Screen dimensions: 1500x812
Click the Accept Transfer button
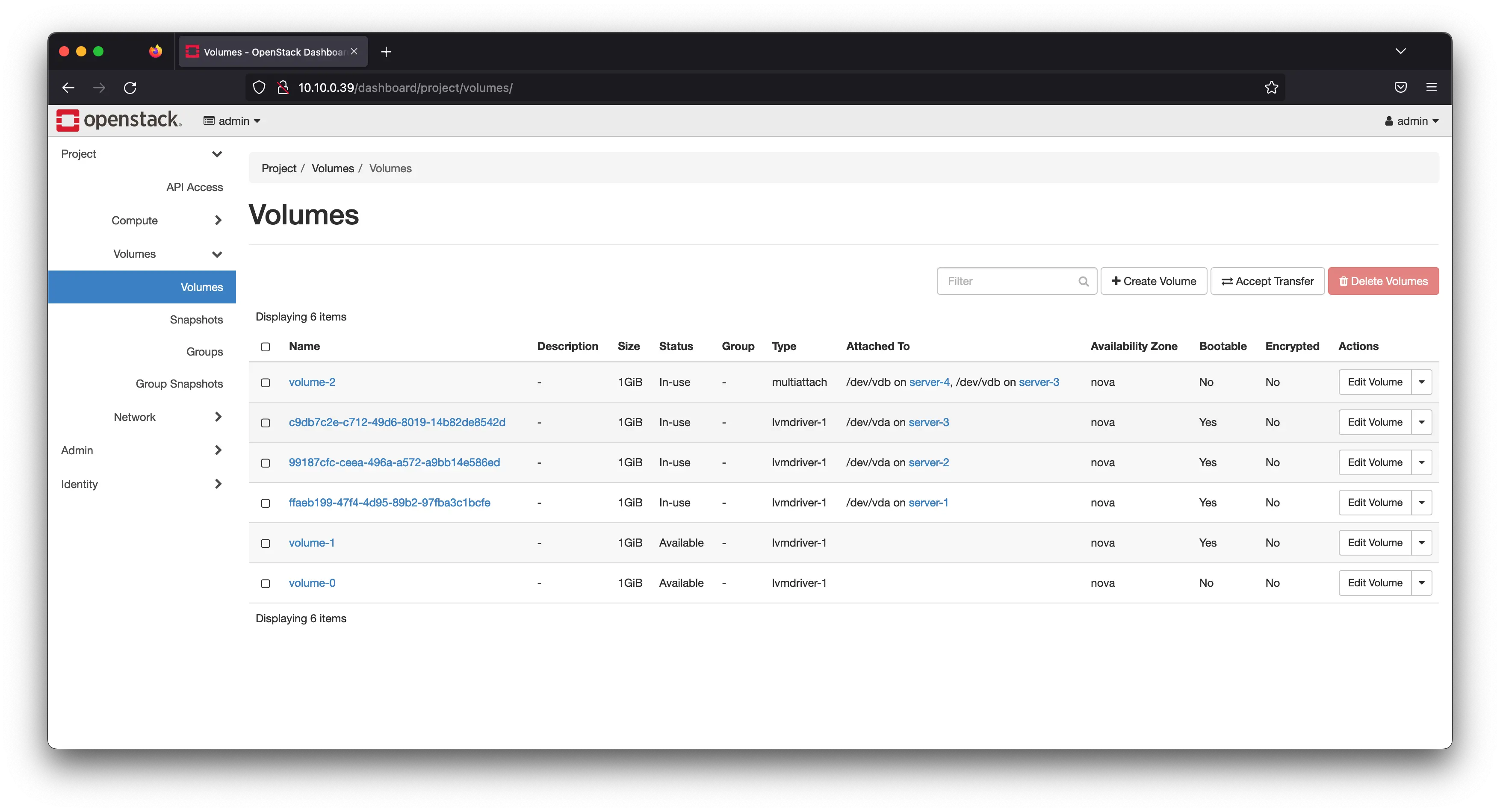tap(1267, 281)
